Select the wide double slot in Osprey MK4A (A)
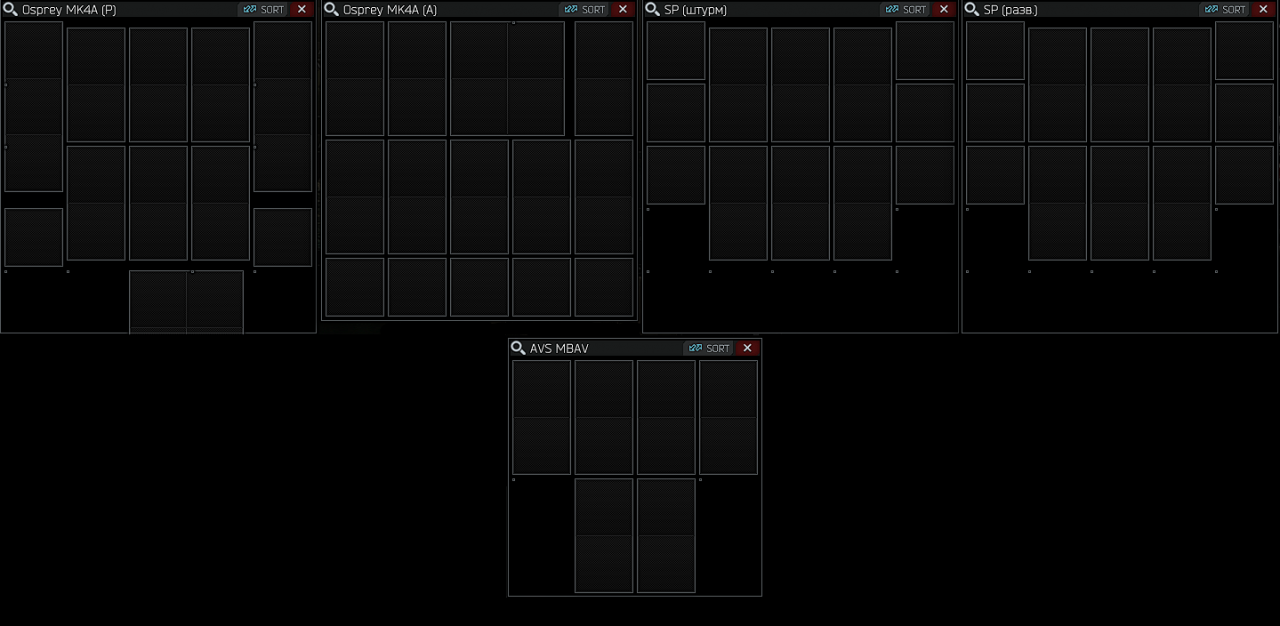 507,78
